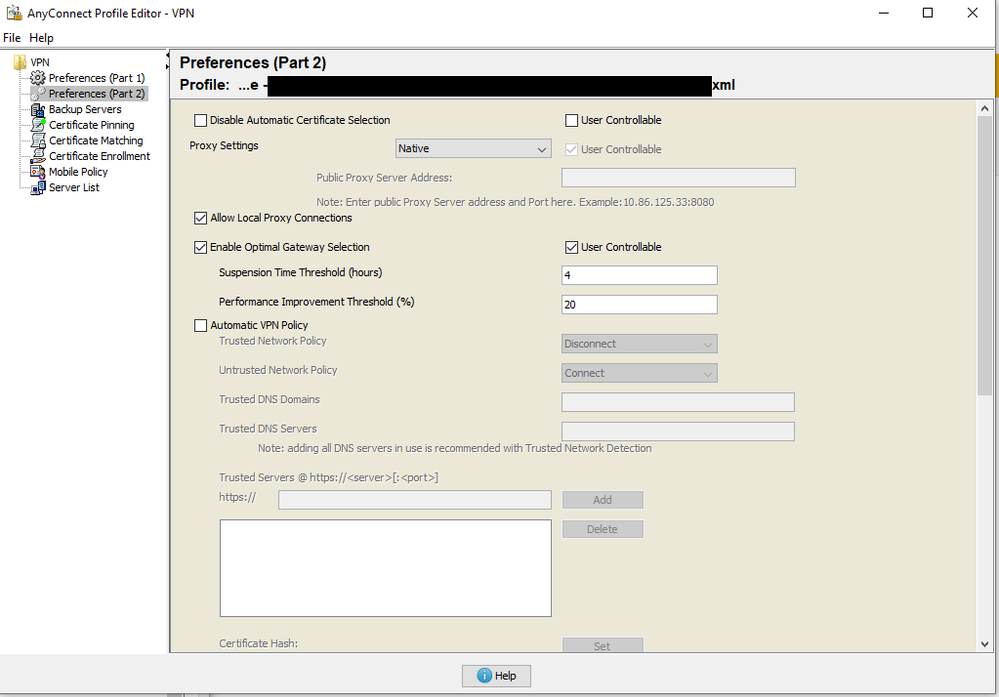Toggle User Controllable for Proxy Settings

point(571,150)
